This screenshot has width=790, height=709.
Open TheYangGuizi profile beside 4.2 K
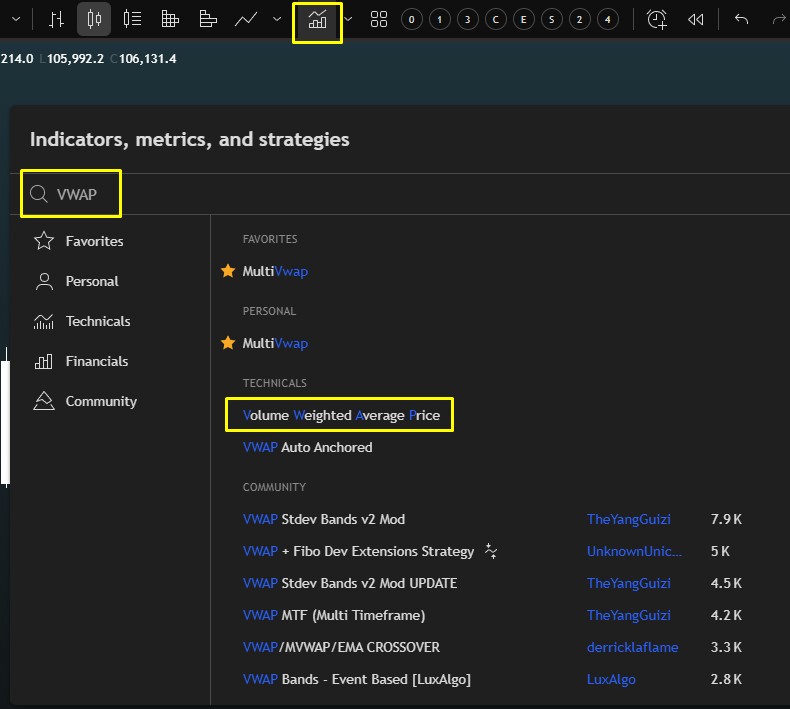point(629,615)
